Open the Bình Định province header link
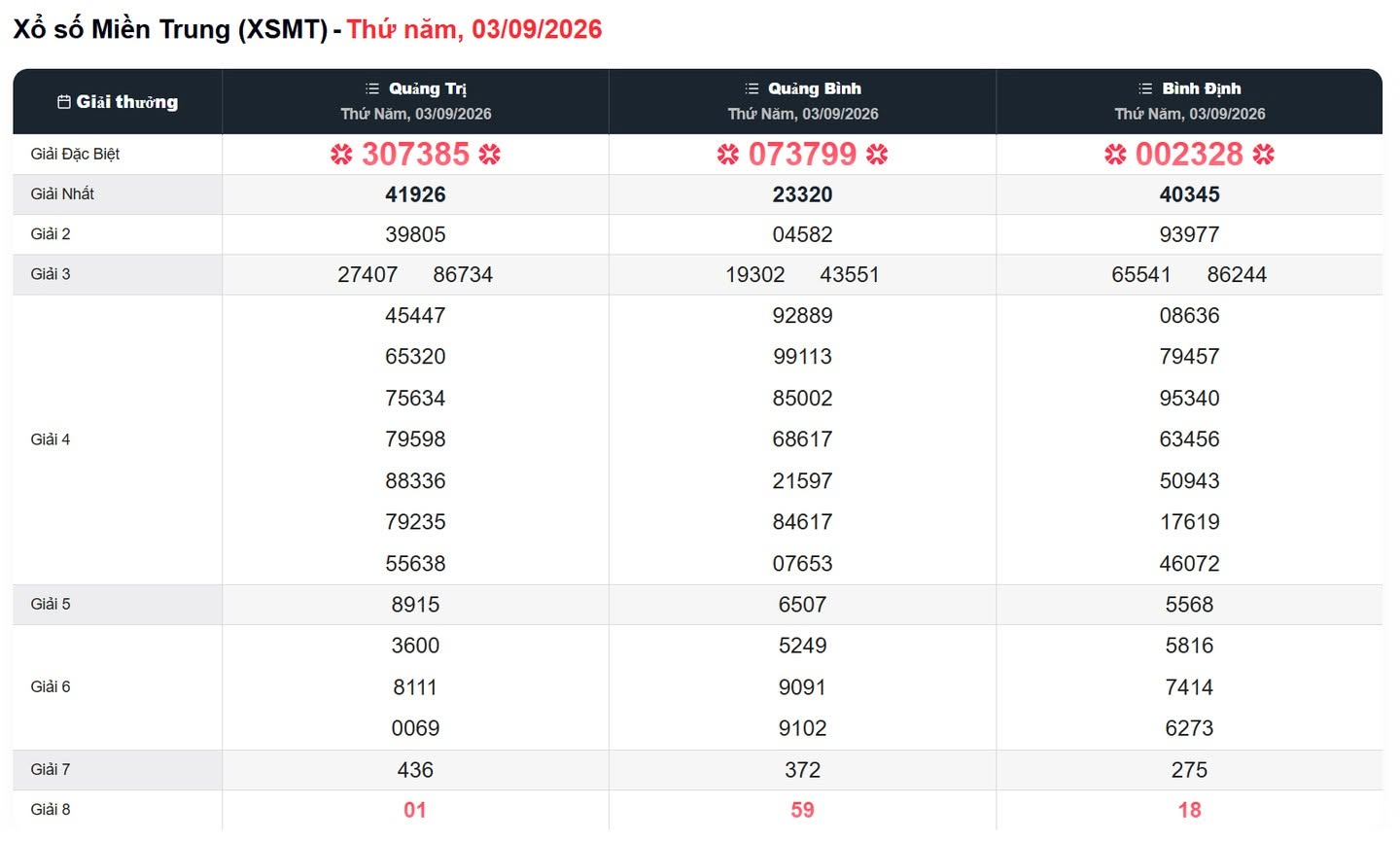The height and width of the screenshot is (841, 1400). [x=1202, y=88]
